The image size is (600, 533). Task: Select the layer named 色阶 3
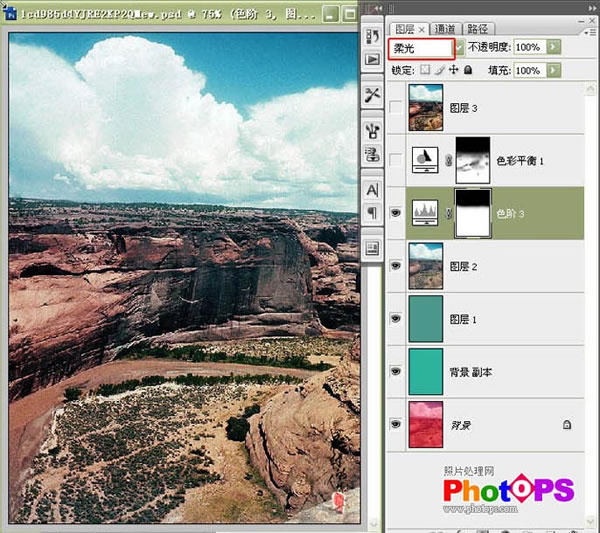510,214
